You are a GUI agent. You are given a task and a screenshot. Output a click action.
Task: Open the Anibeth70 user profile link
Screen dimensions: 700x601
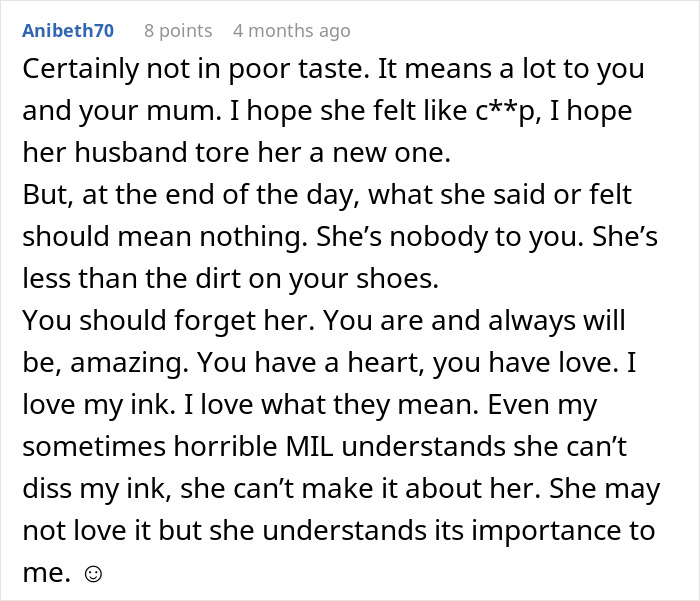point(68,30)
